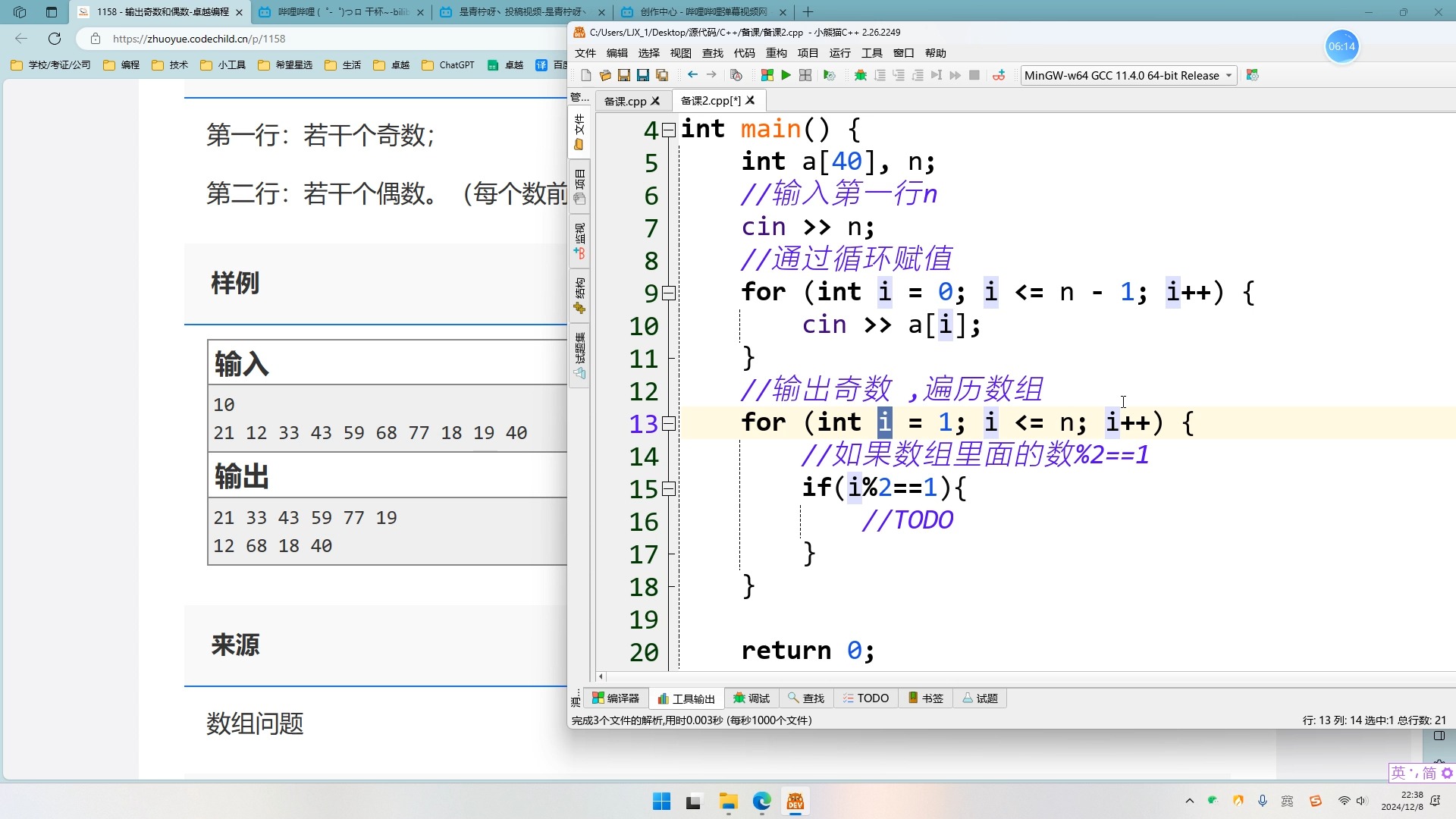Reformat code with the formatting icon
Image resolution: width=1456 pixels, height=819 pixels.
(x=736, y=75)
